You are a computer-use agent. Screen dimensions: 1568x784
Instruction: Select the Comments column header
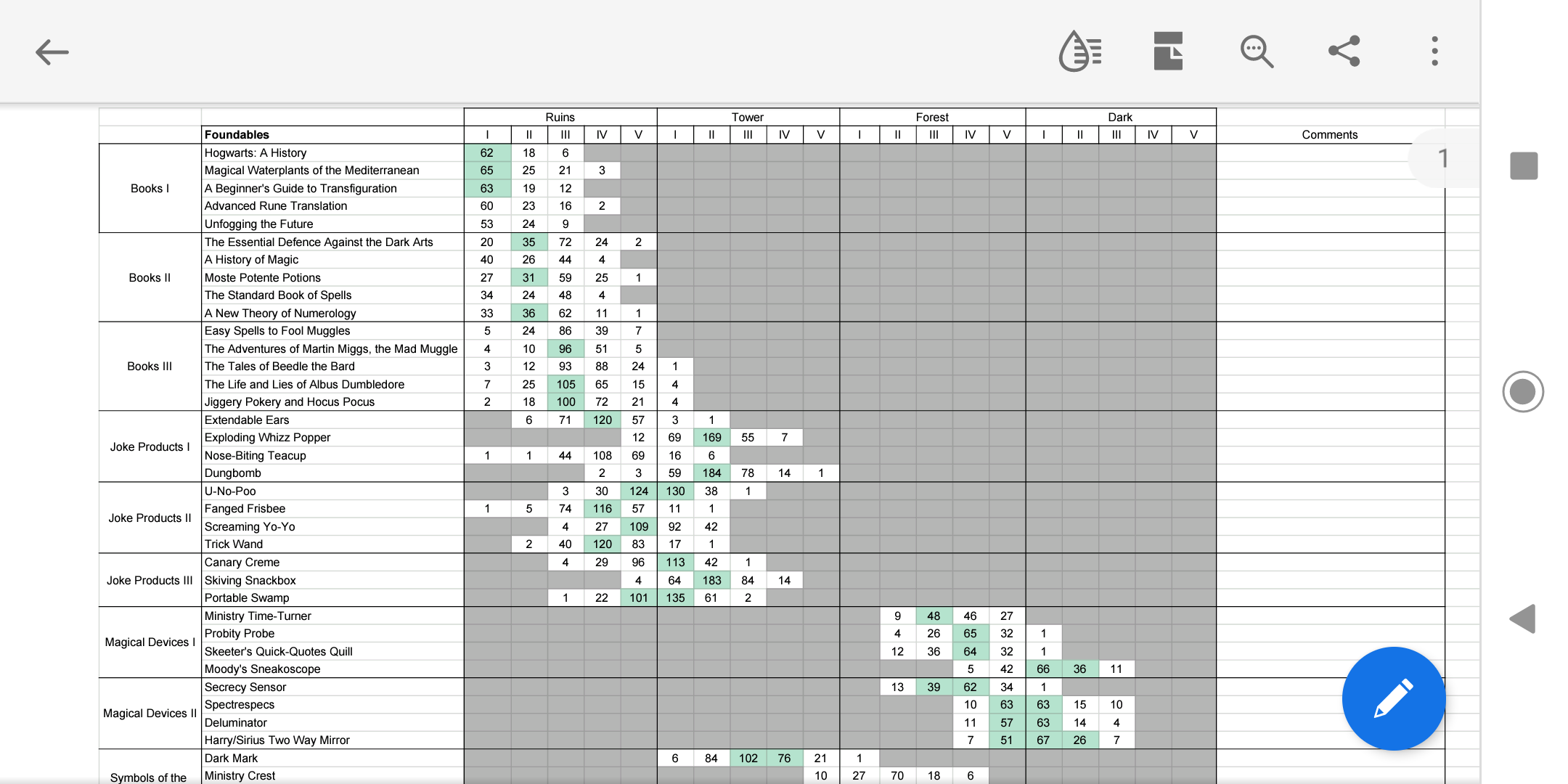click(x=1329, y=135)
